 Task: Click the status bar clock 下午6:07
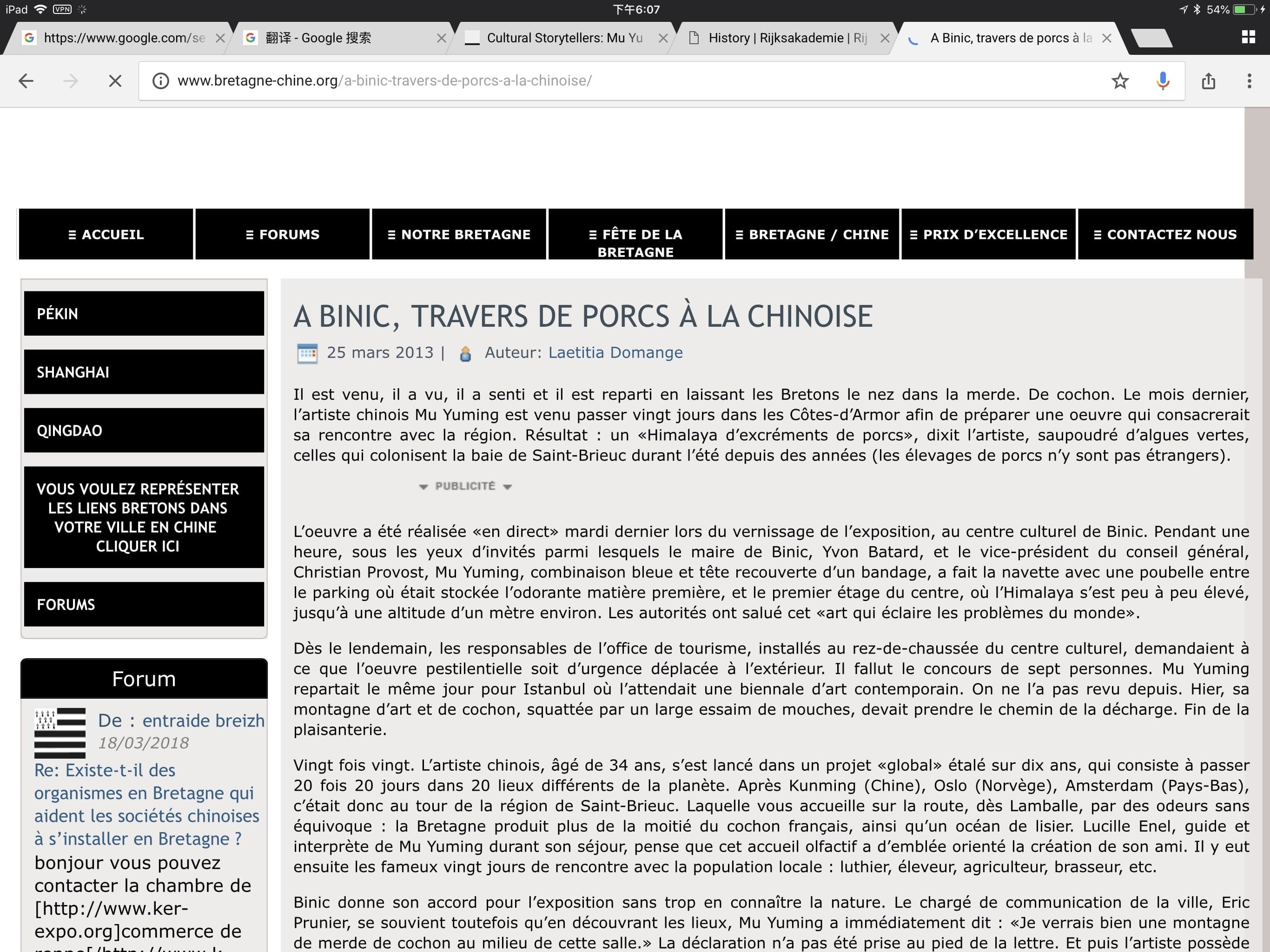click(636, 10)
